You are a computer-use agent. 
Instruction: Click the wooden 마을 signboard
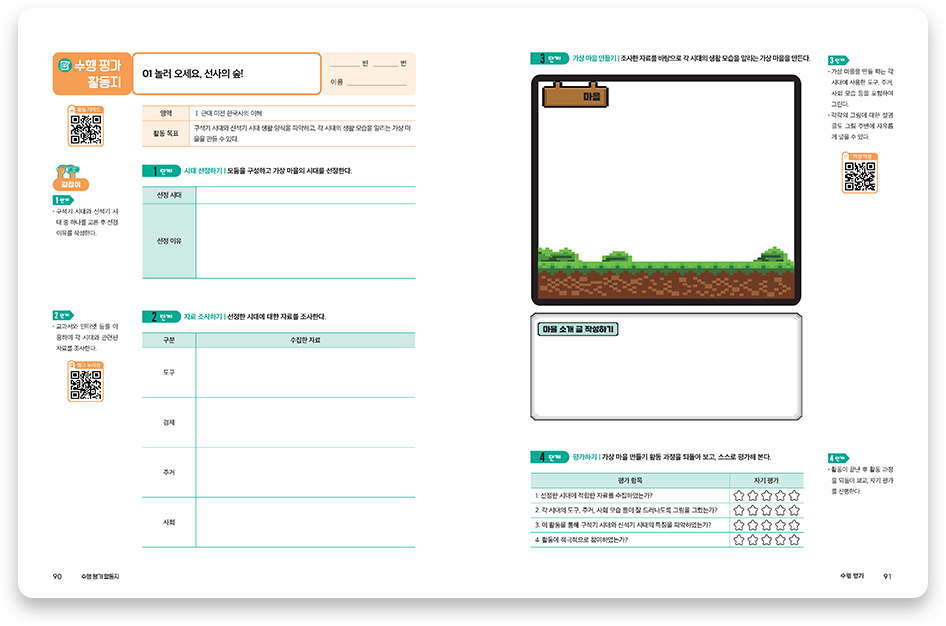point(576,95)
